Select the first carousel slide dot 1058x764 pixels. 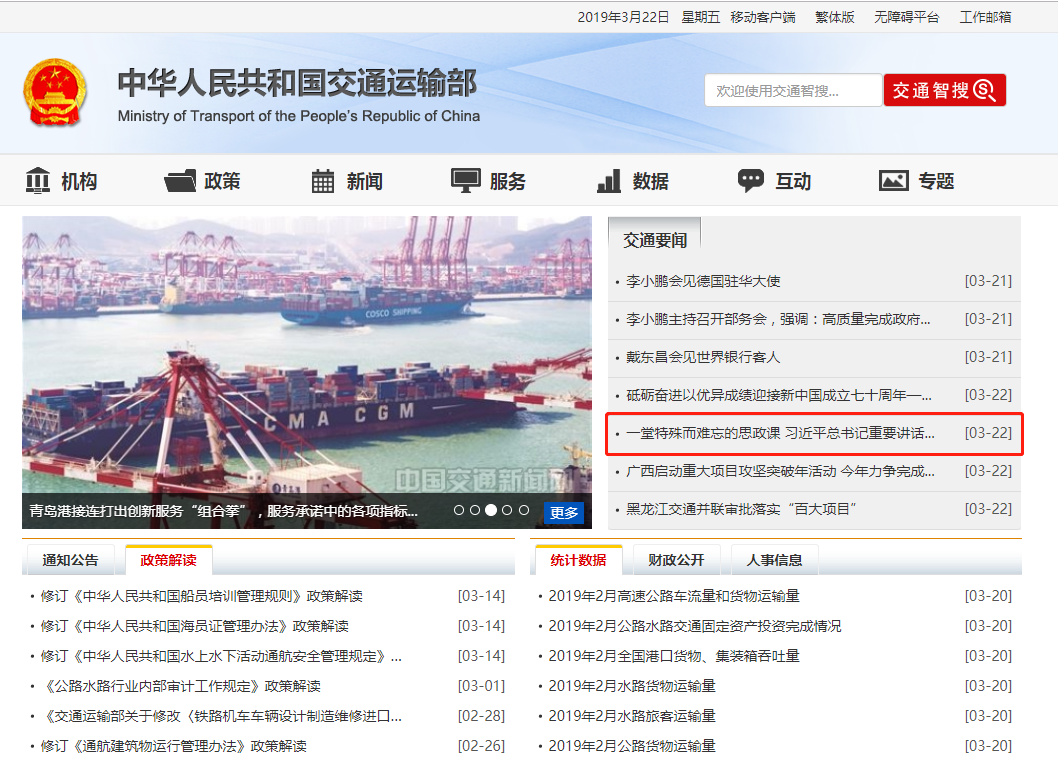click(x=459, y=510)
